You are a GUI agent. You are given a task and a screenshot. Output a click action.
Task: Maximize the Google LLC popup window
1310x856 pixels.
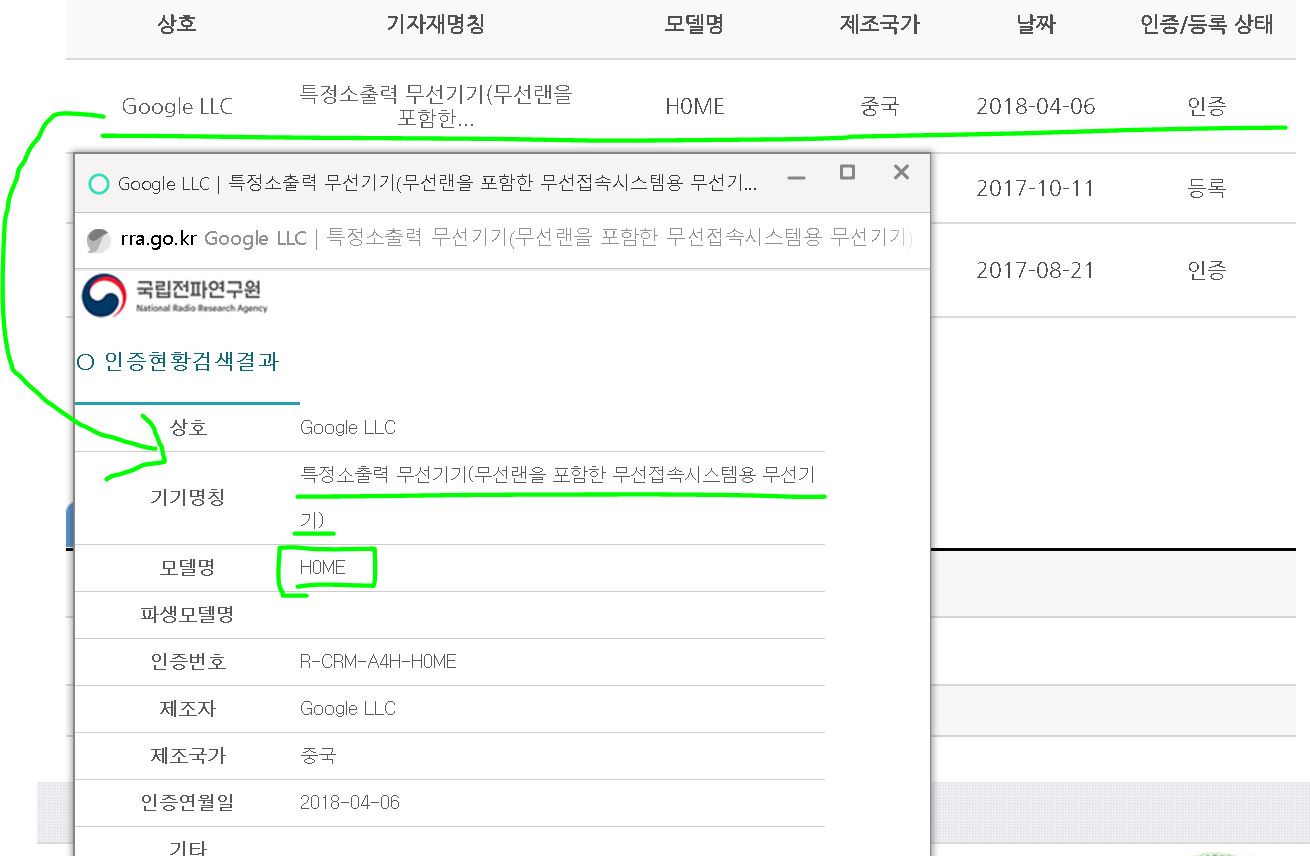tap(847, 172)
